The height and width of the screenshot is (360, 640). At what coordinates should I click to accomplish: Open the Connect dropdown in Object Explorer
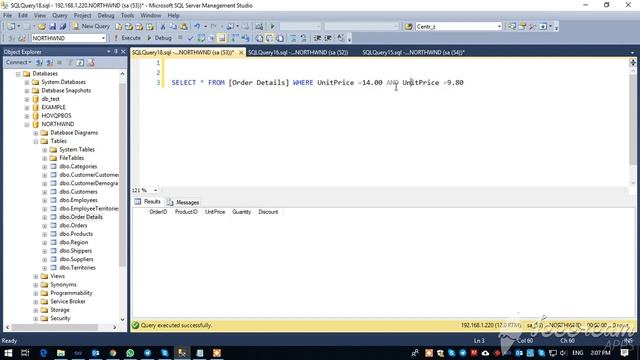pos(18,62)
